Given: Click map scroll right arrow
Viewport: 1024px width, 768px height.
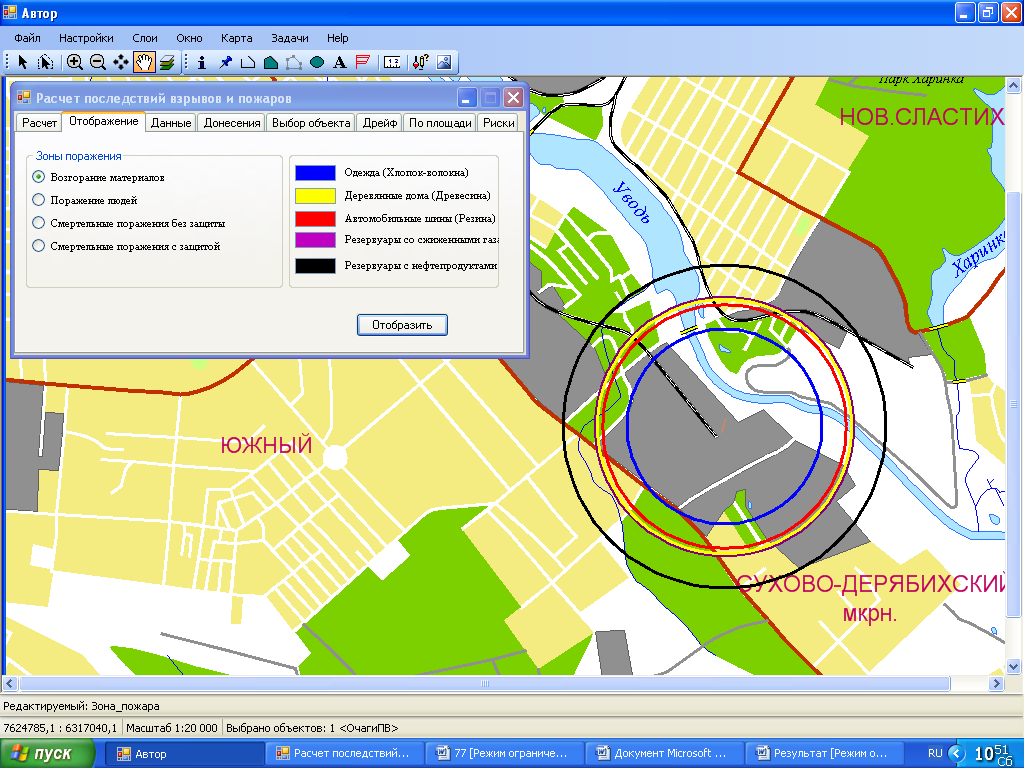Looking at the screenshot, I should 996,684.
